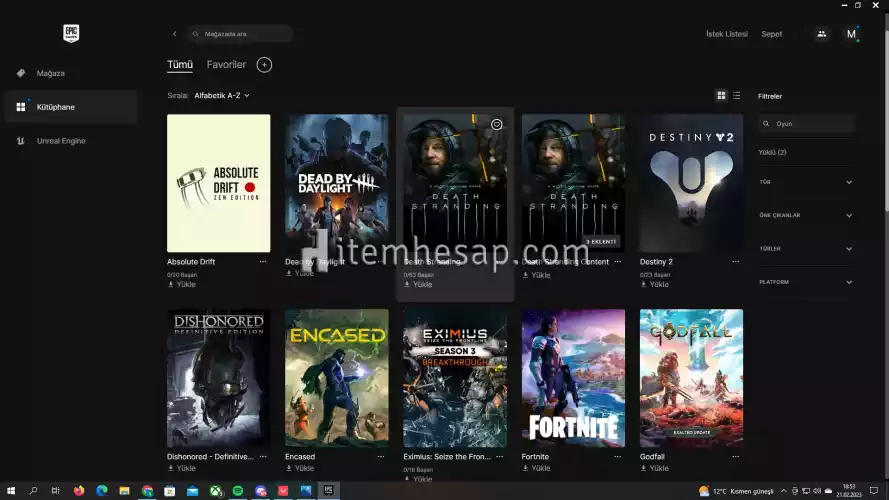Open Spotify from the Windows taskbar
The width and height of the screenshot is (889, 500).
pos(239,491)
